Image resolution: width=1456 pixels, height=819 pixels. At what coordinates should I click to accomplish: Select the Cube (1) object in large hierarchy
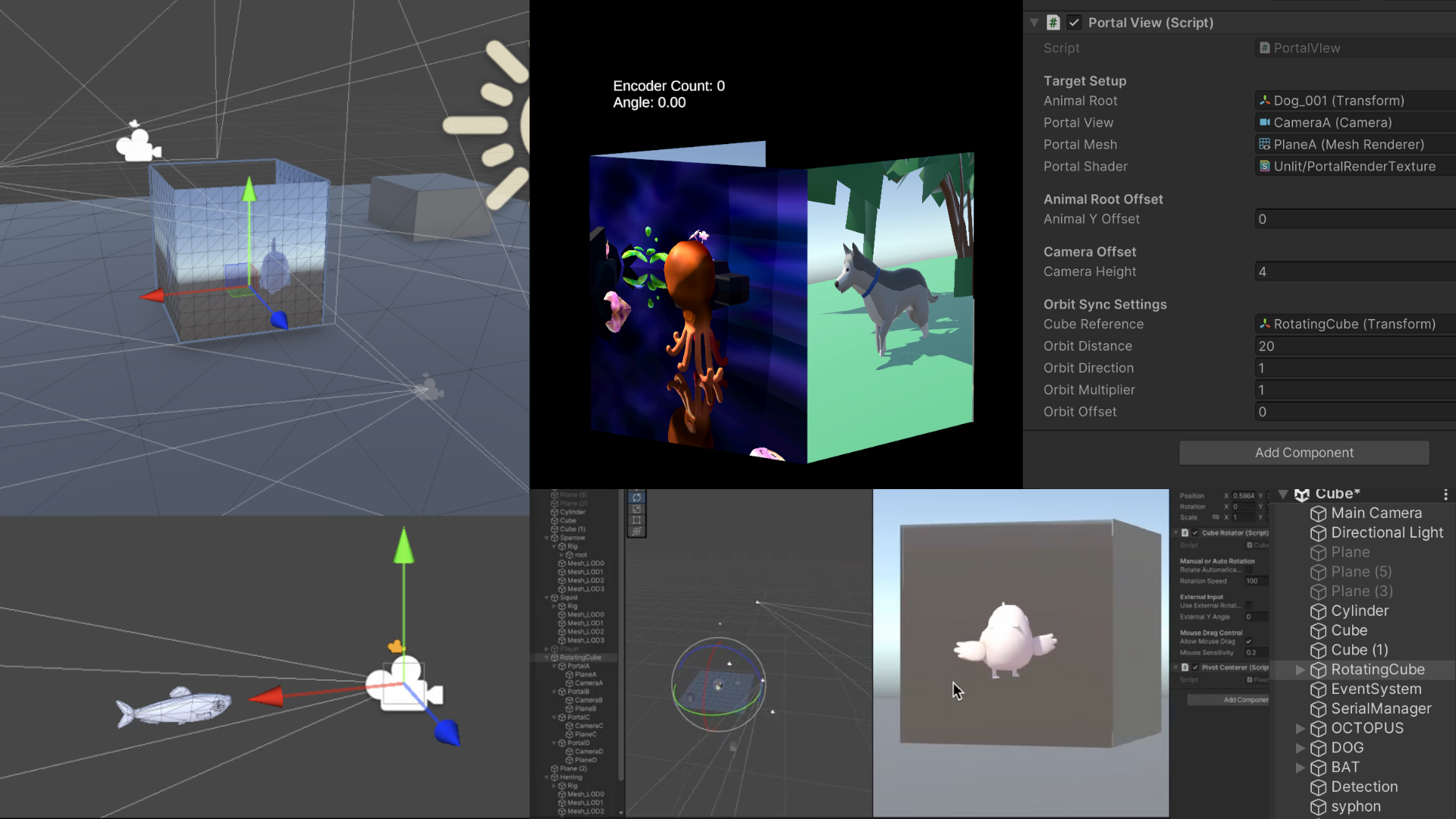[x=1359, y=650]
